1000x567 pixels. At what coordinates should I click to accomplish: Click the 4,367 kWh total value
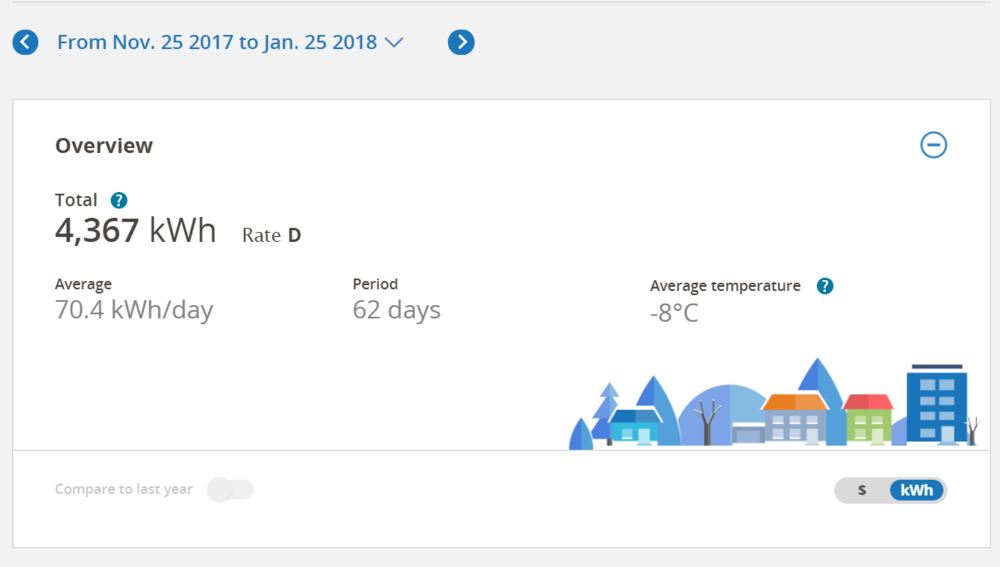[x=135, y=231]
